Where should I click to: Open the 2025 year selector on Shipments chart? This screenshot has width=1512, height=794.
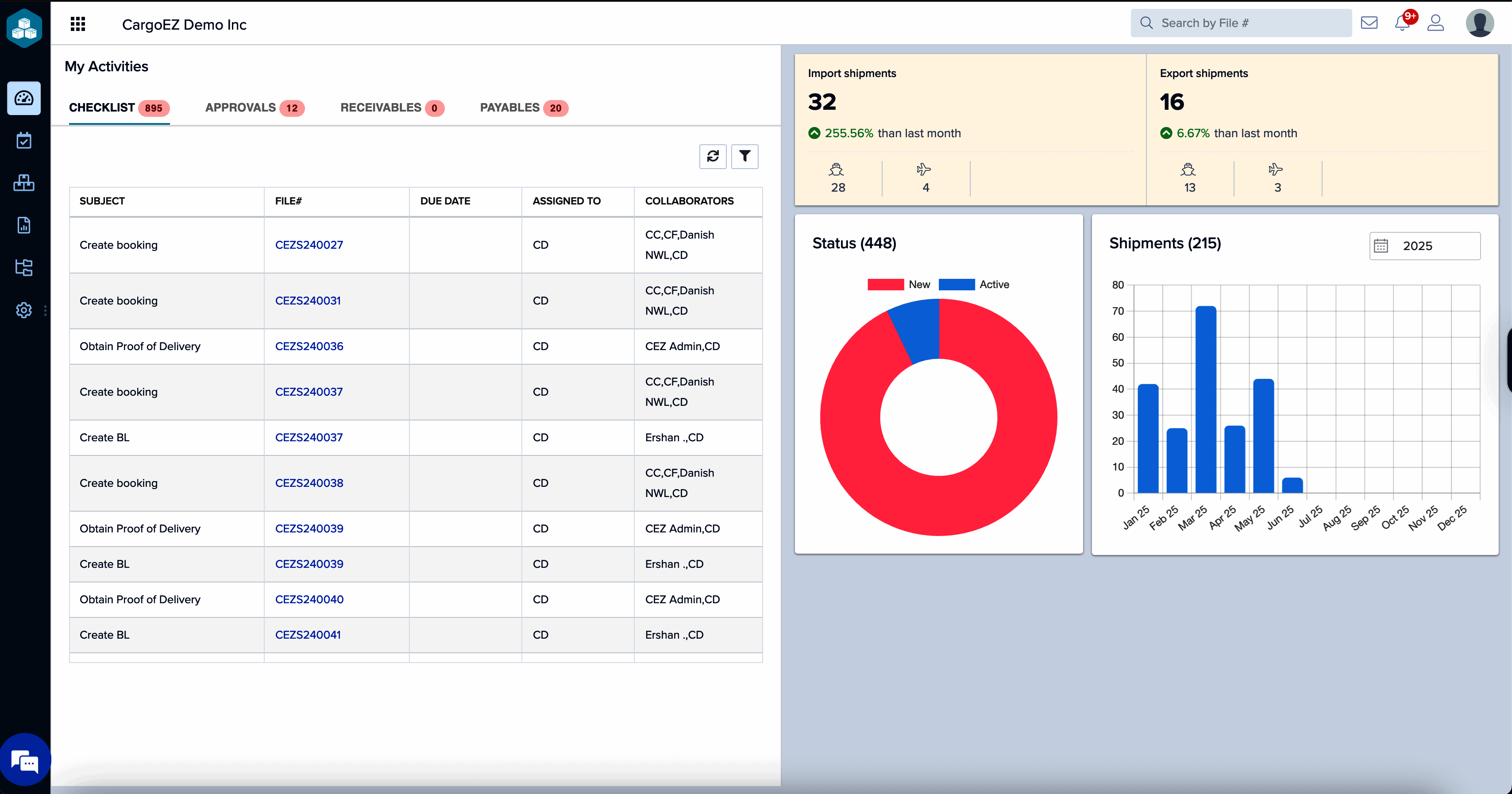pos(1424,246)
